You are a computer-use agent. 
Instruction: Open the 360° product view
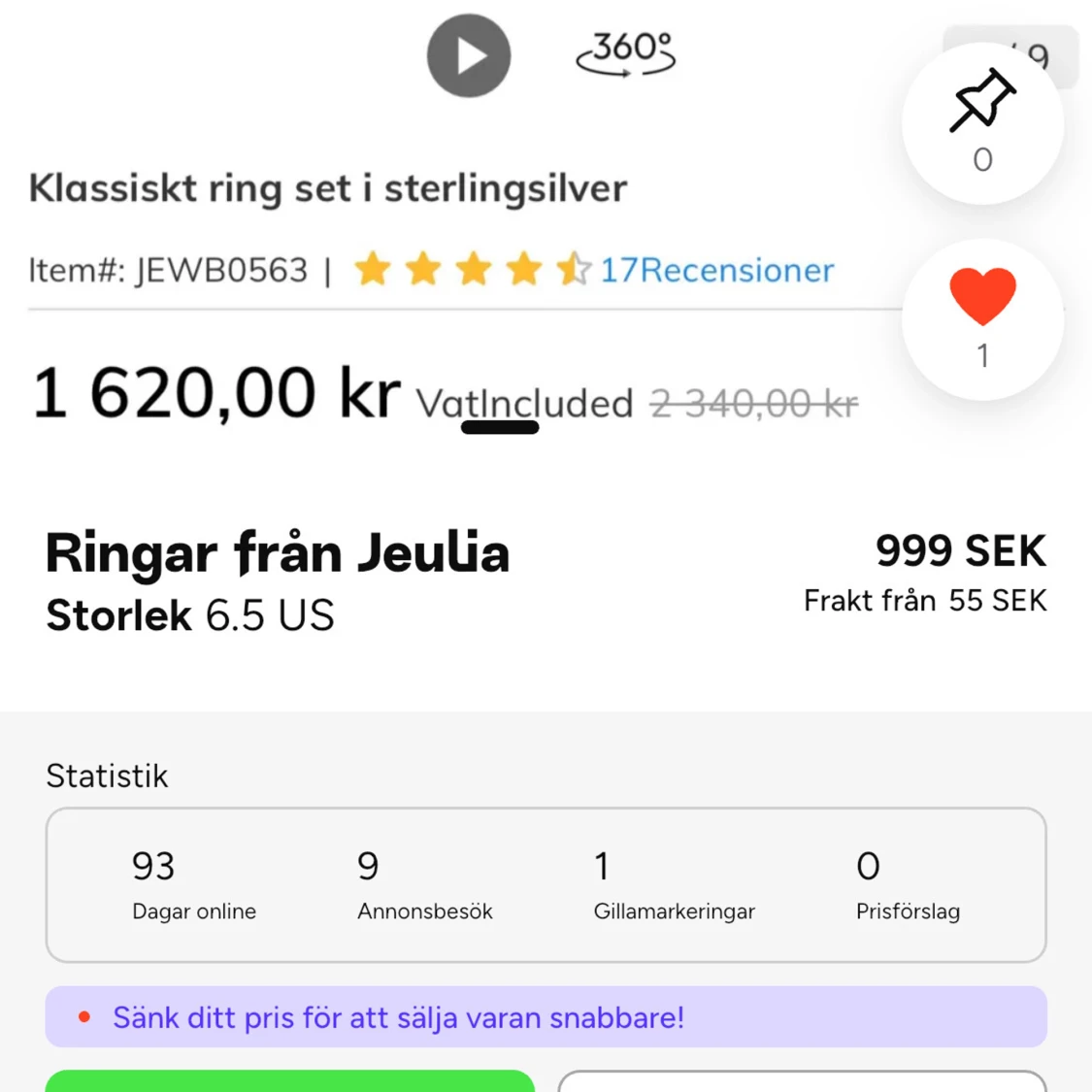[x=626, y=53]
